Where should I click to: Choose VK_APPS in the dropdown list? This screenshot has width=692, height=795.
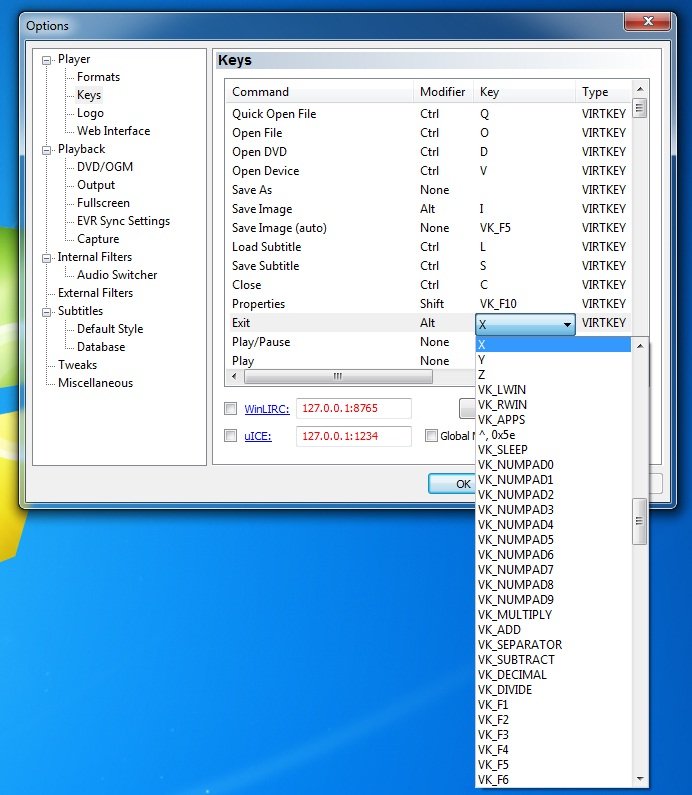point(553,420)
